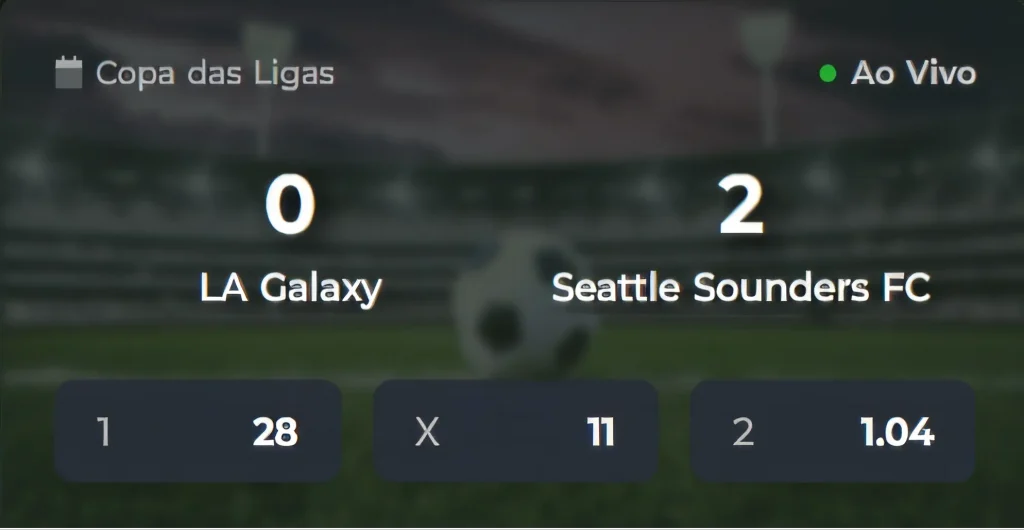Click the "1" label in home odds box

click(103, 433)
